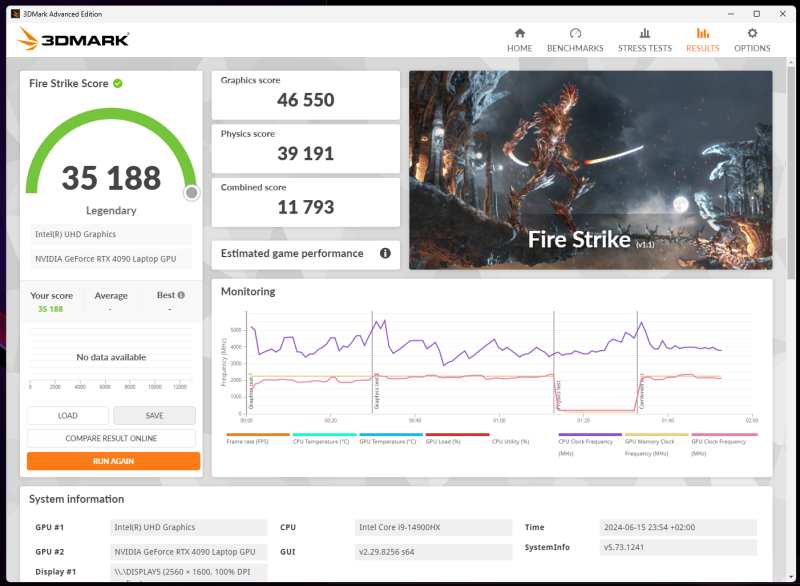Click the Home house icon
800x586 pixels.
(x=519, y=33)
